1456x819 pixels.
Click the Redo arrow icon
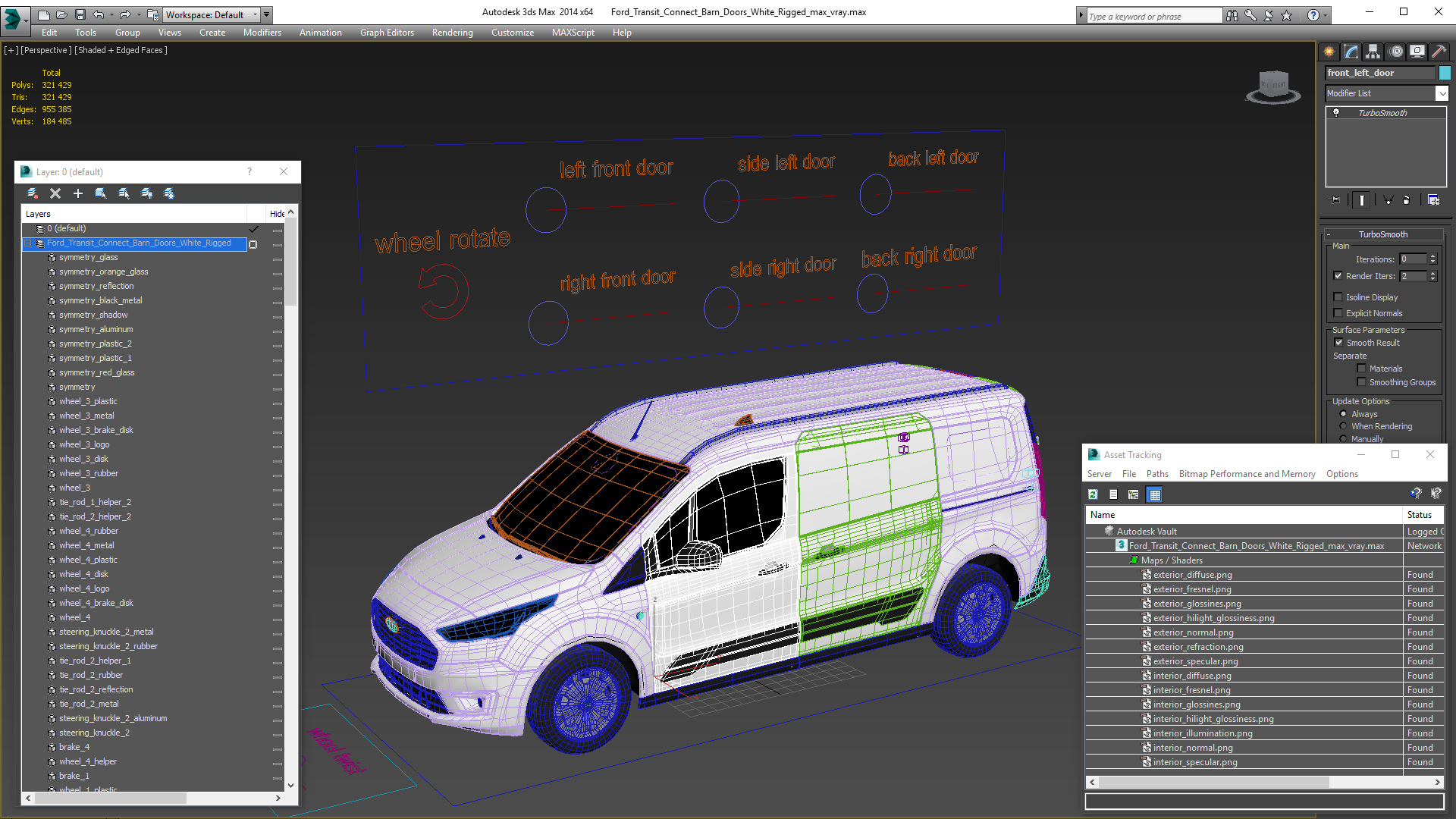125,14
